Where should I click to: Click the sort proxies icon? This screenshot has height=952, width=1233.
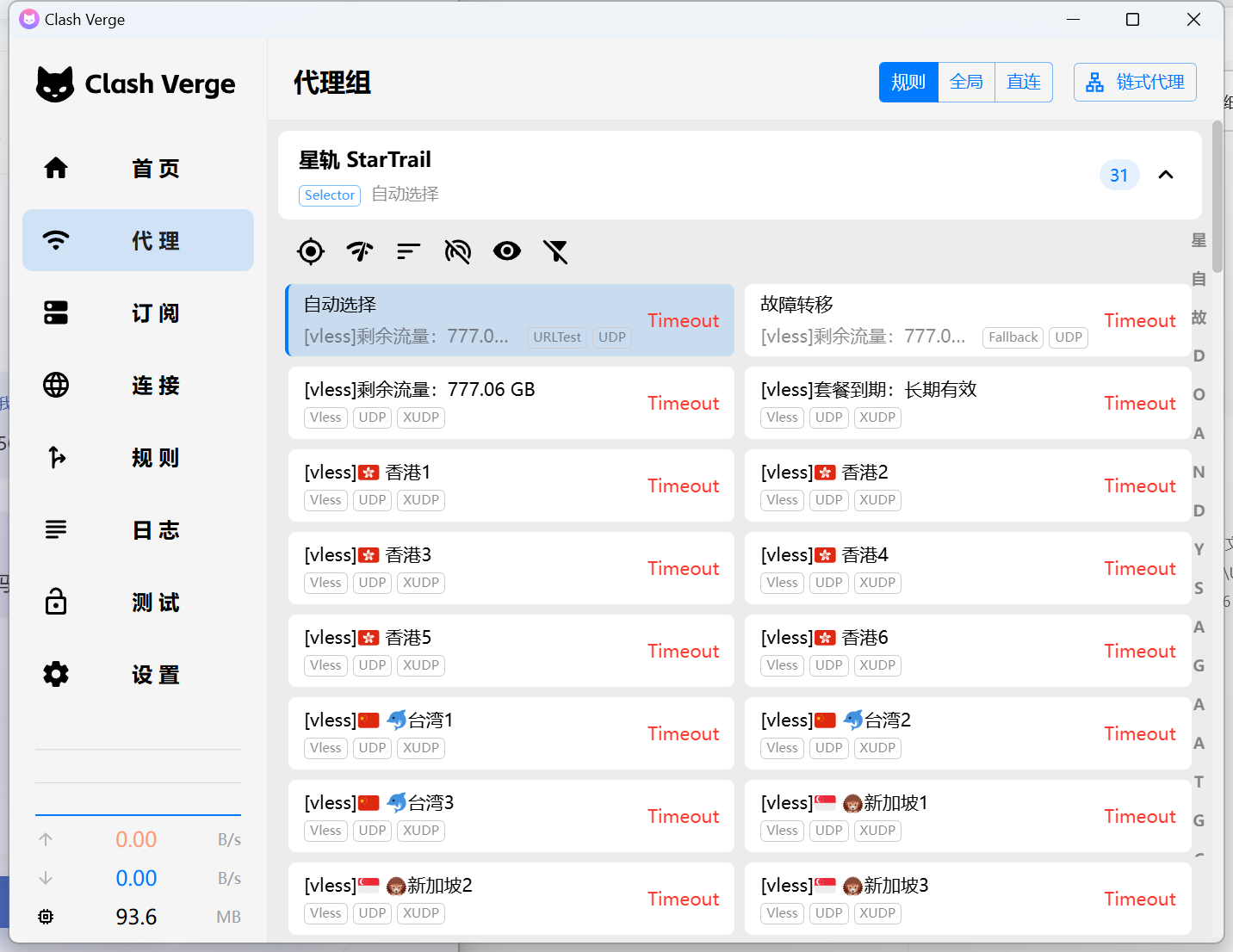[x=408, y=251]
